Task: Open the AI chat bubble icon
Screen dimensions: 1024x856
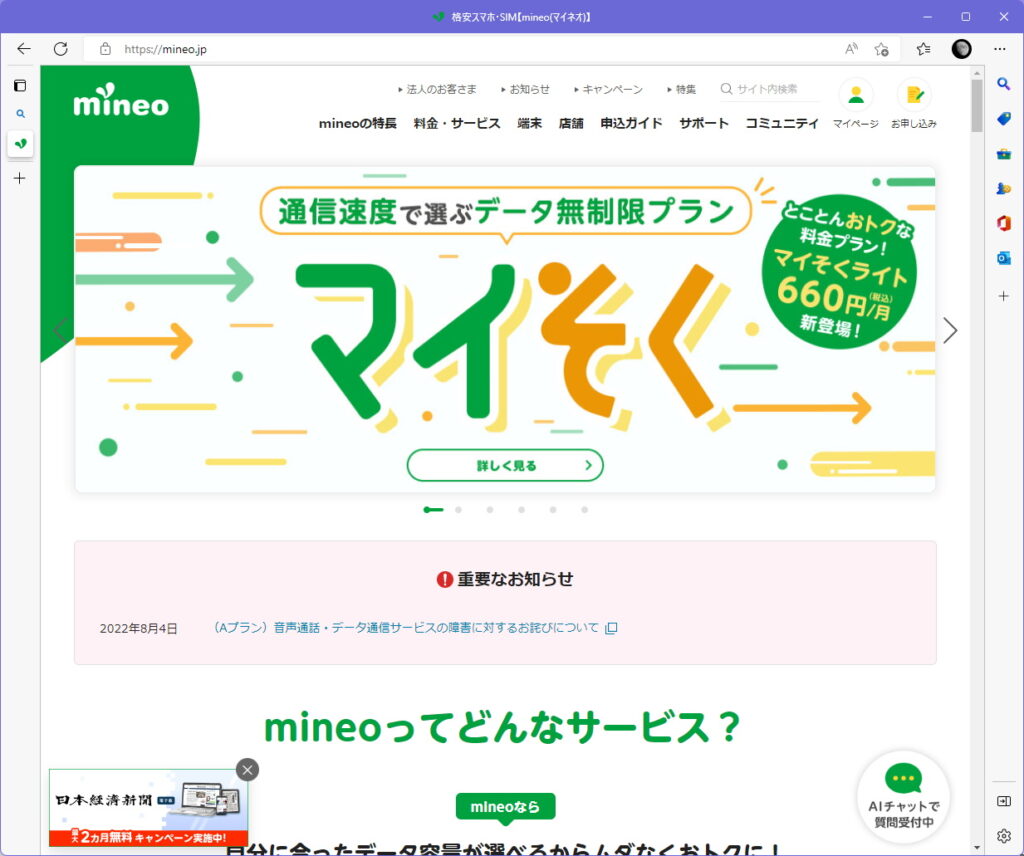Action: click(903, 778)
